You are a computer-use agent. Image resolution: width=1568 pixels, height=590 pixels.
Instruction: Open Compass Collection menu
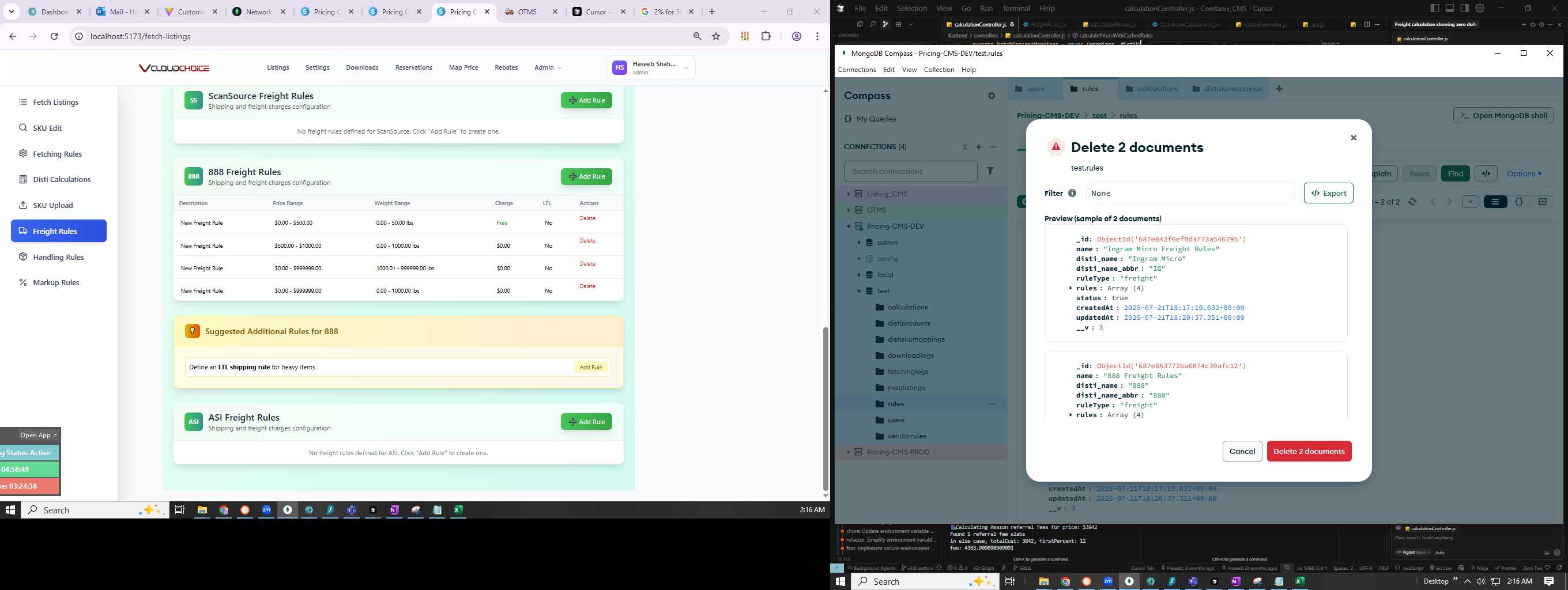coord(938,70)
